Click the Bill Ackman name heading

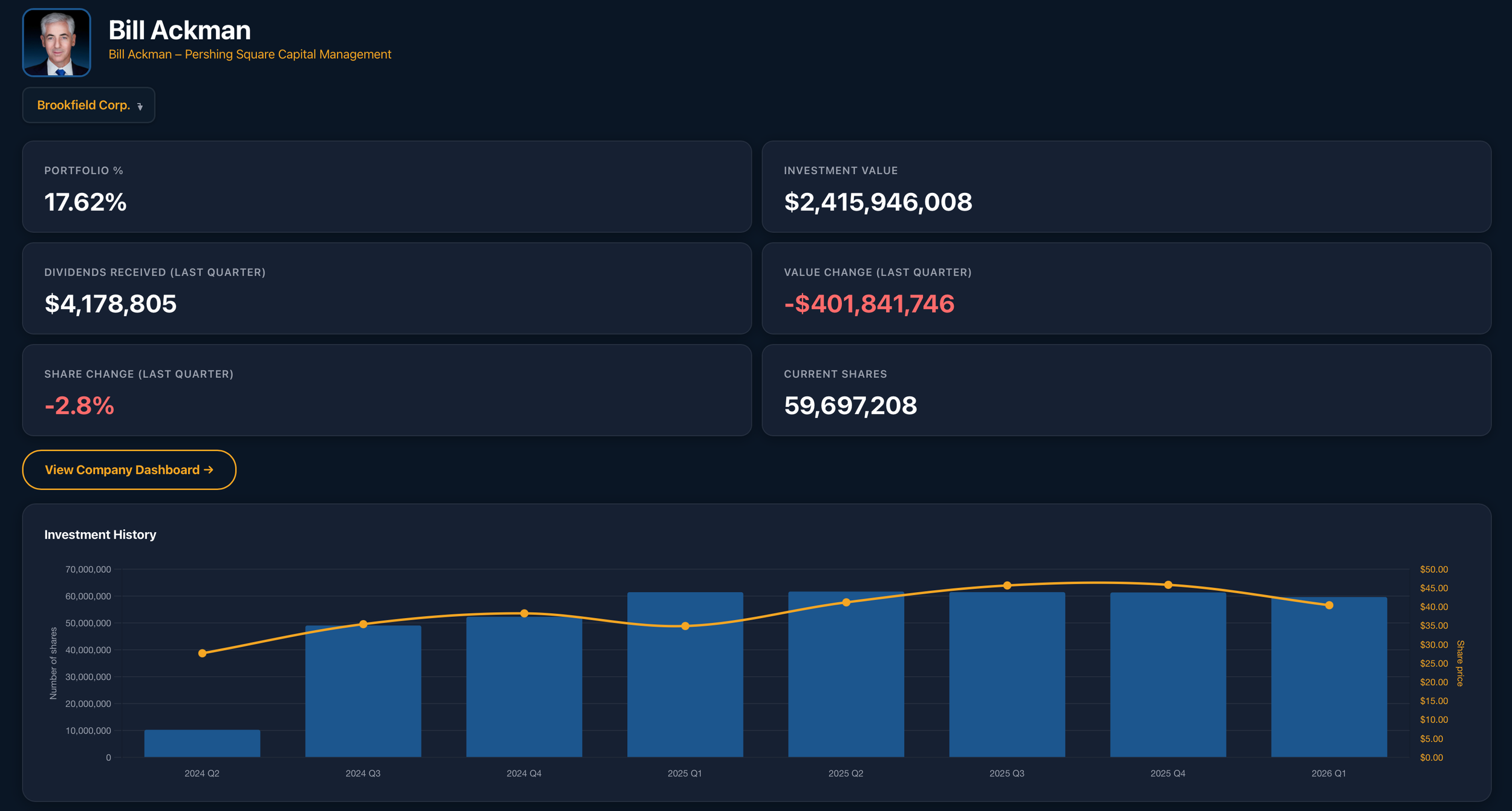(x=180, y=30)
